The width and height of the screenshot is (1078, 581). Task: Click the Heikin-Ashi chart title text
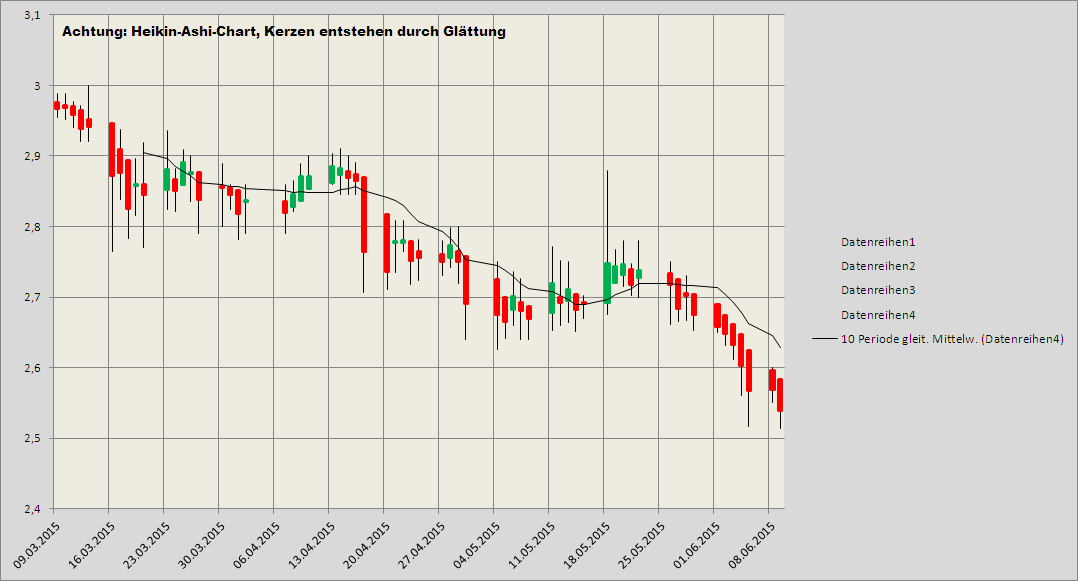pyautogui.click(x=284, y=32)
